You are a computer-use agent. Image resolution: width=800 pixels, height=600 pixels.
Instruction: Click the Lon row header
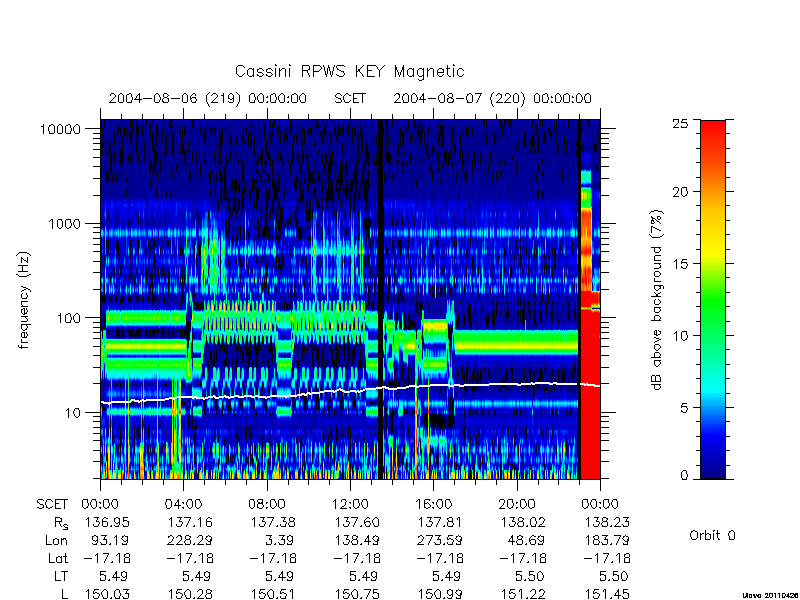pos(56,540)
